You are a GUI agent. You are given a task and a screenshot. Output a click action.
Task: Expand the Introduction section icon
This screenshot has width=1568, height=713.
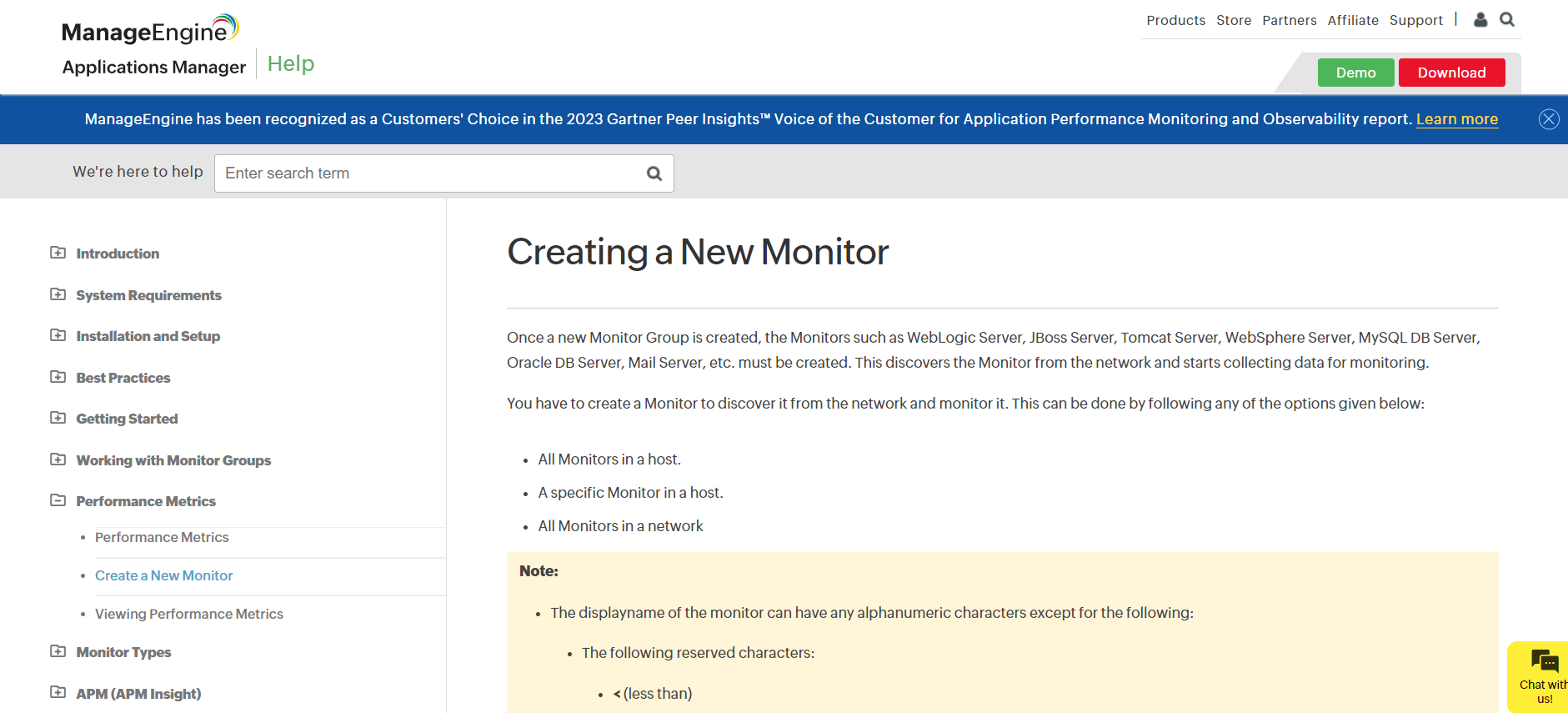[58, 253]
